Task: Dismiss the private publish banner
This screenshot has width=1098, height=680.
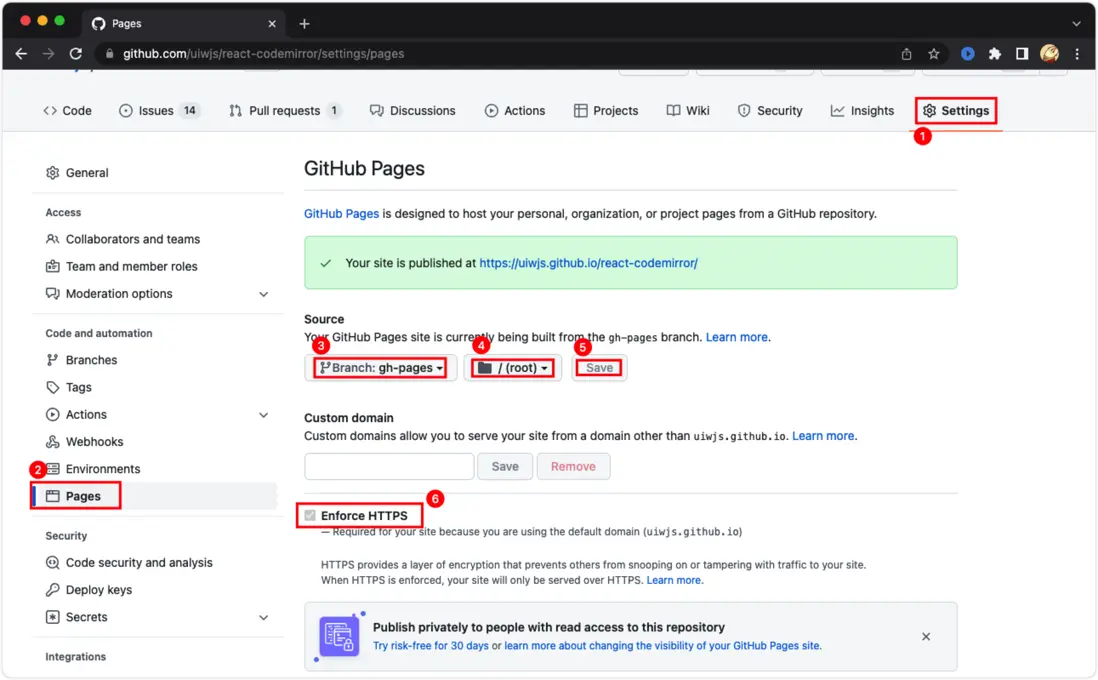Action: click(926, 637)
